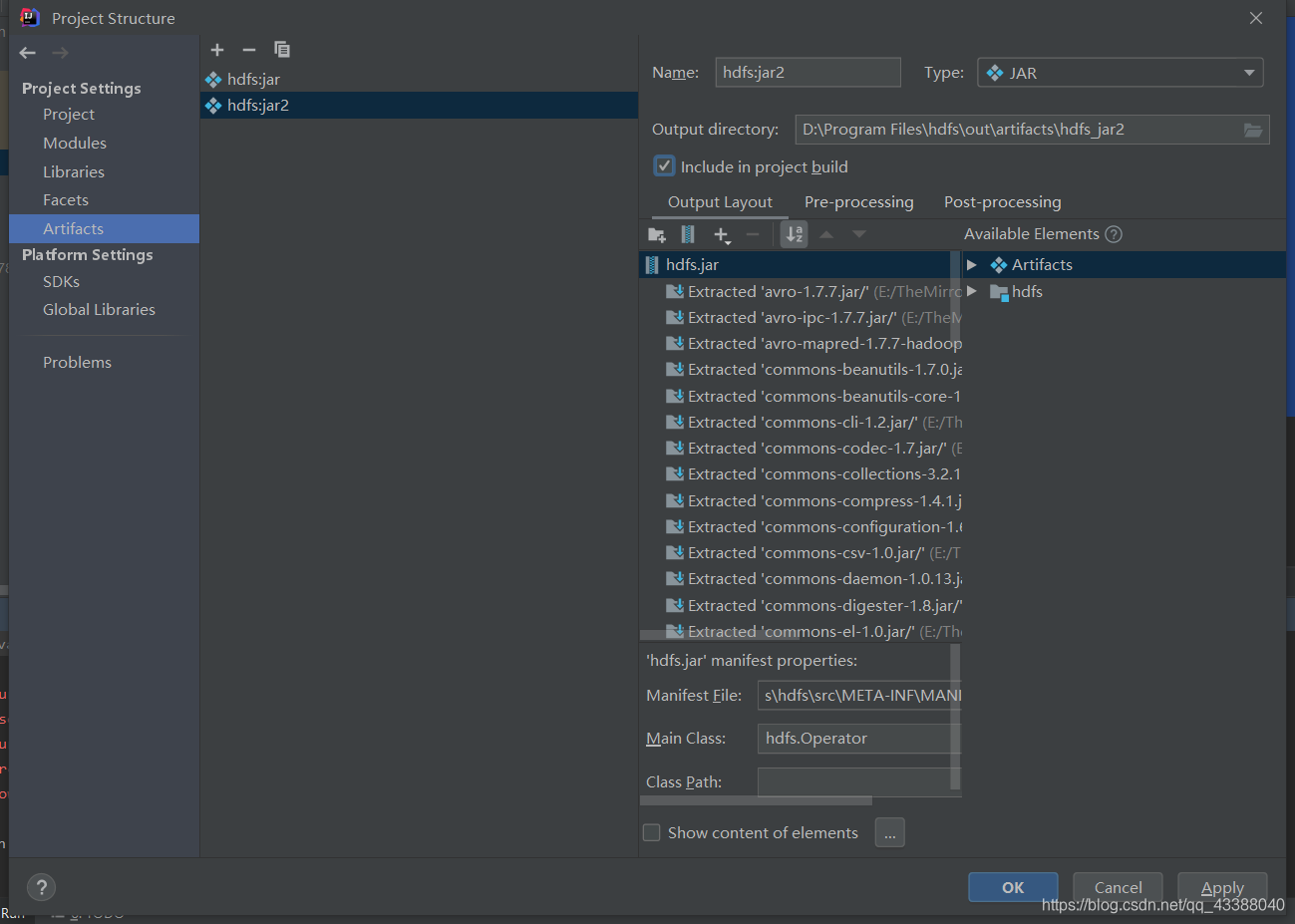Switch to Output Layout tab
This screenshot has width=1295, height=924.
[720, 202]
